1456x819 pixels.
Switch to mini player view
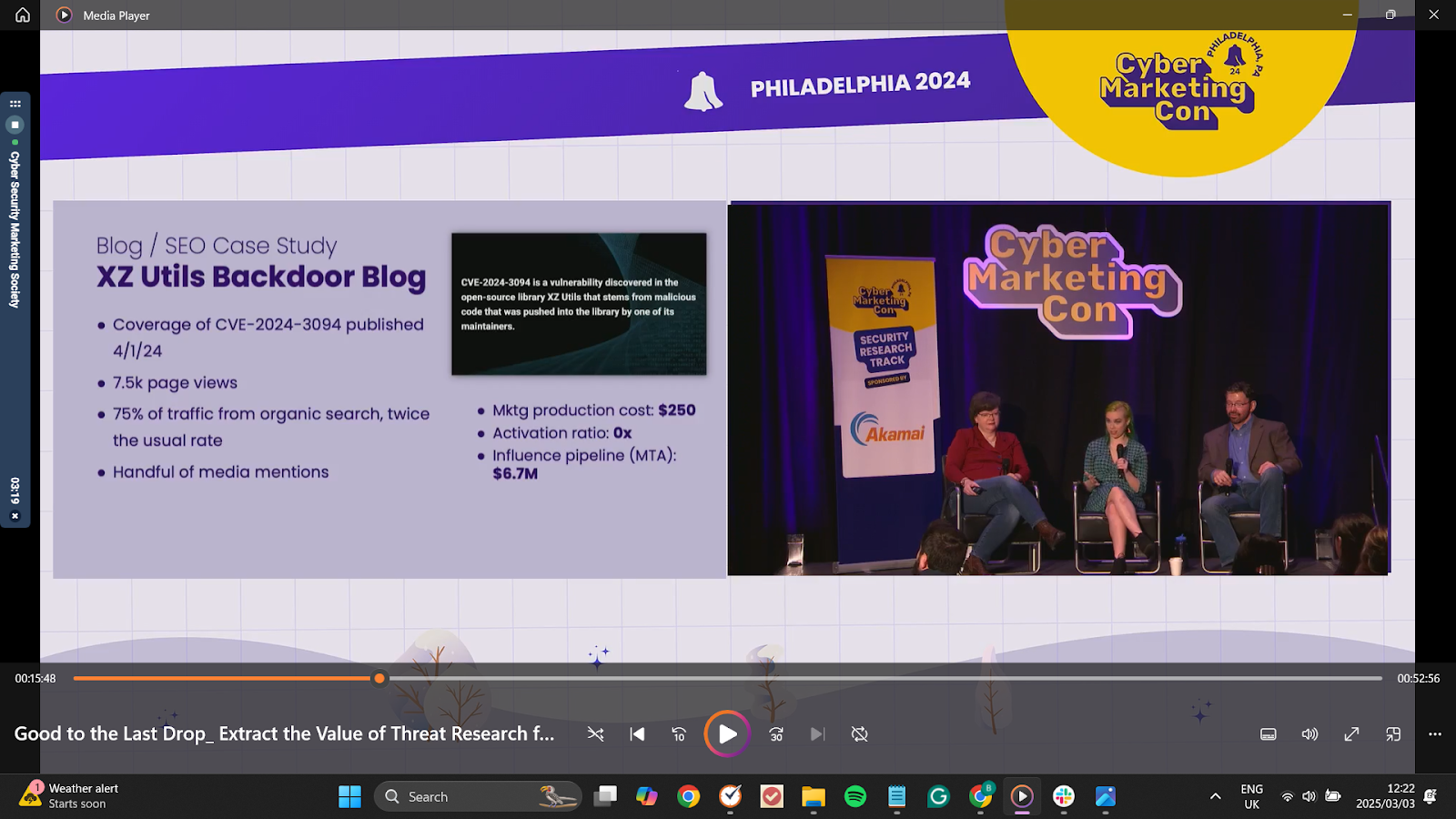click(x=1393, y=733)
